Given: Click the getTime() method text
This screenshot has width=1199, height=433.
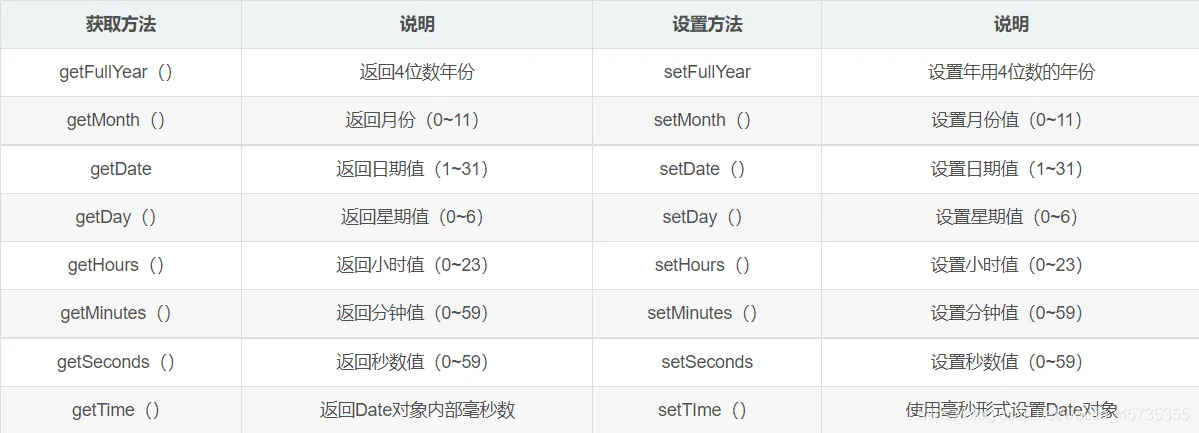Looking at the screenshot, I should [x=116, y=410].
